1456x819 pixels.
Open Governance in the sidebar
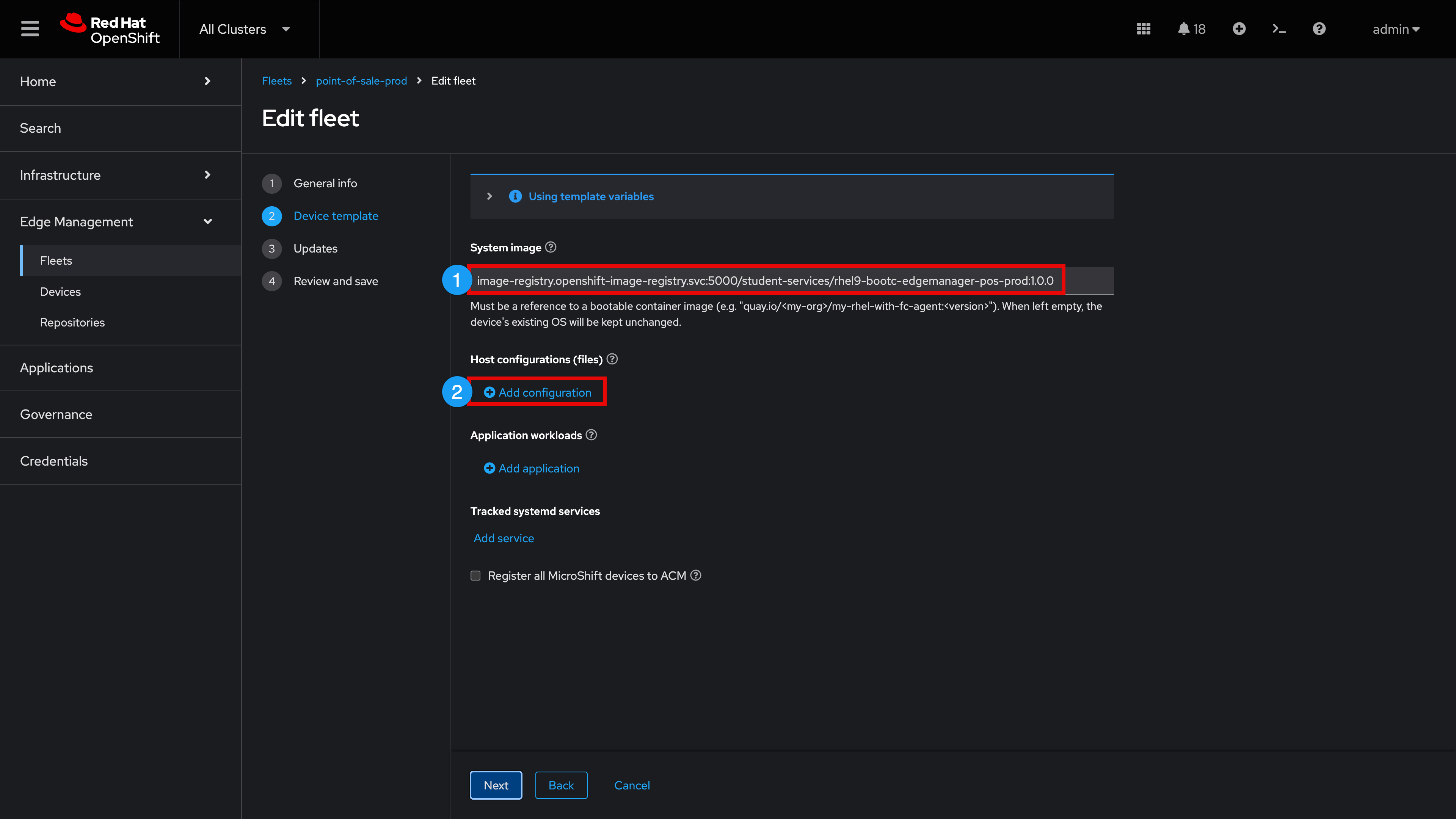121,414
